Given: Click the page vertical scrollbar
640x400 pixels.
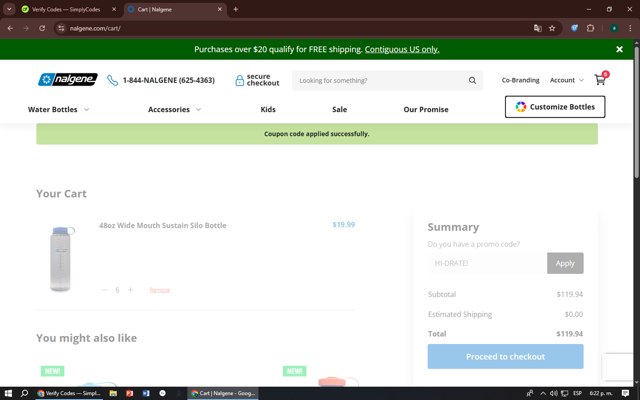Looking at the screenshot, I should 636,112.
